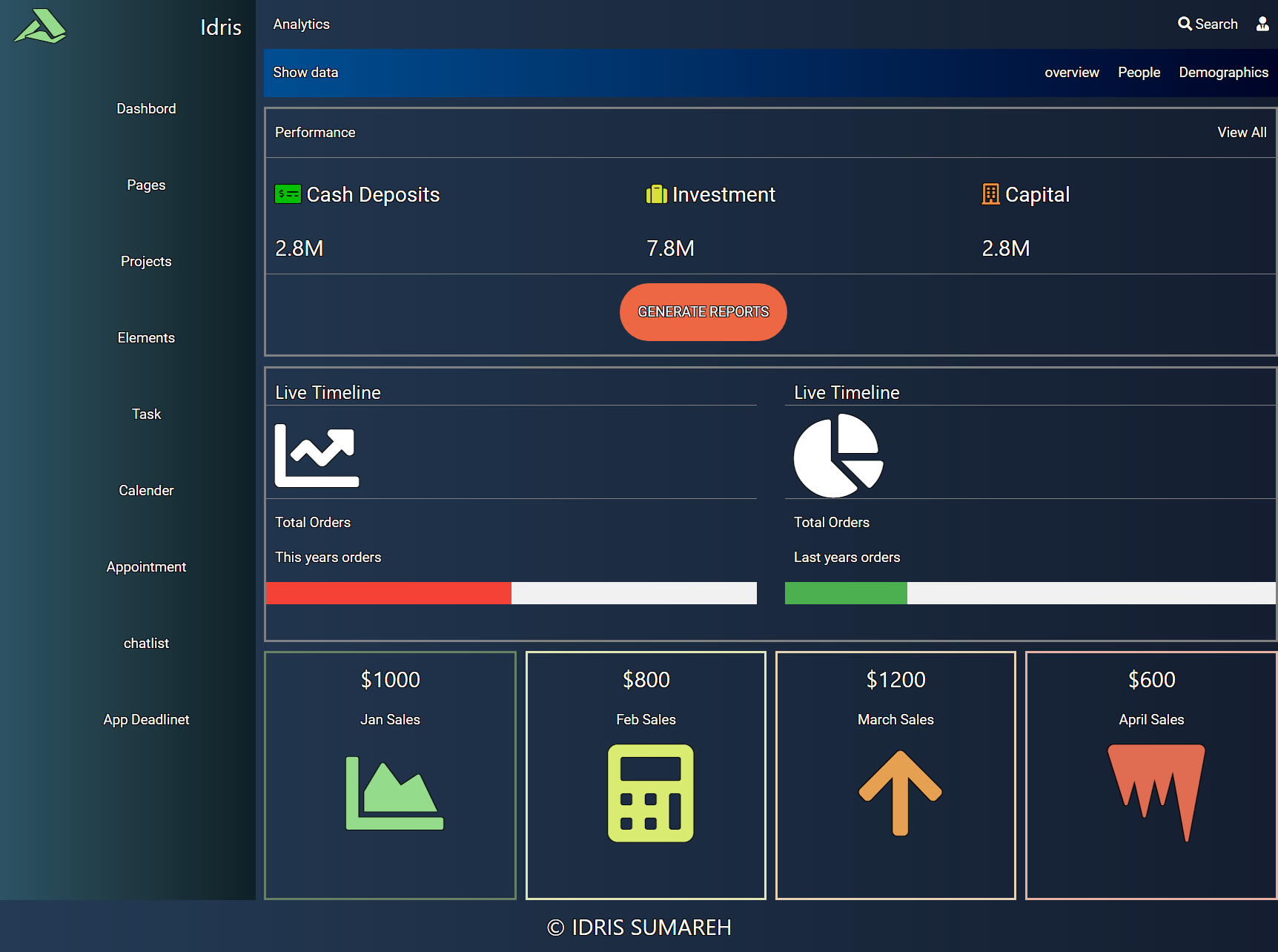
Task: Click the Generate Reports button
Action: (x=703, y=312)
